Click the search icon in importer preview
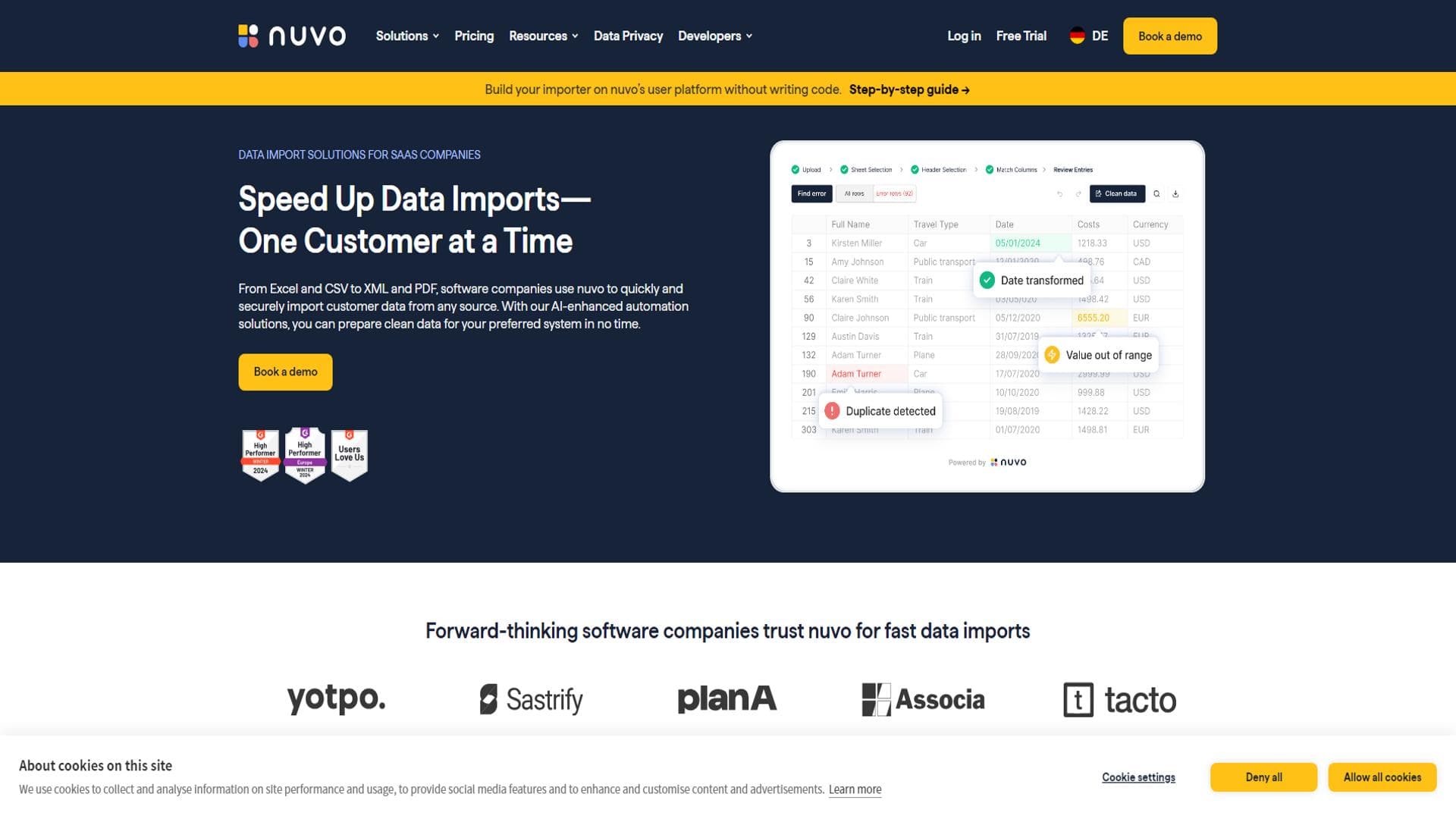 pyautogui.click(x=1156, y=194)
